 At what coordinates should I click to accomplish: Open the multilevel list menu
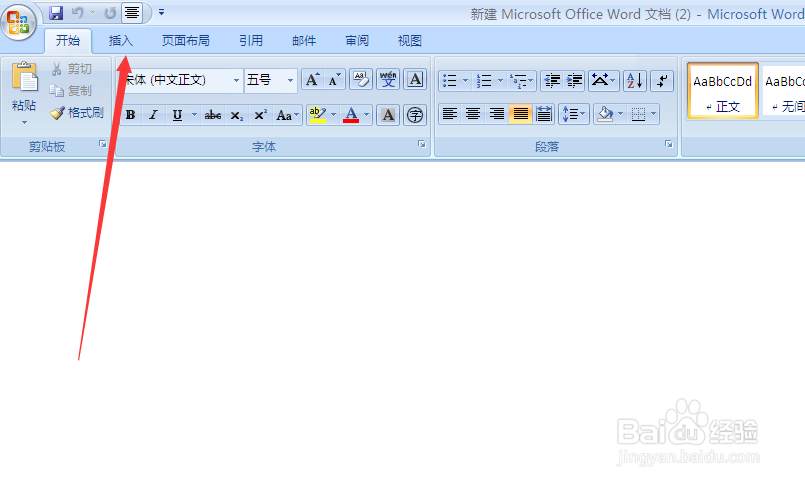pos(522,81)
